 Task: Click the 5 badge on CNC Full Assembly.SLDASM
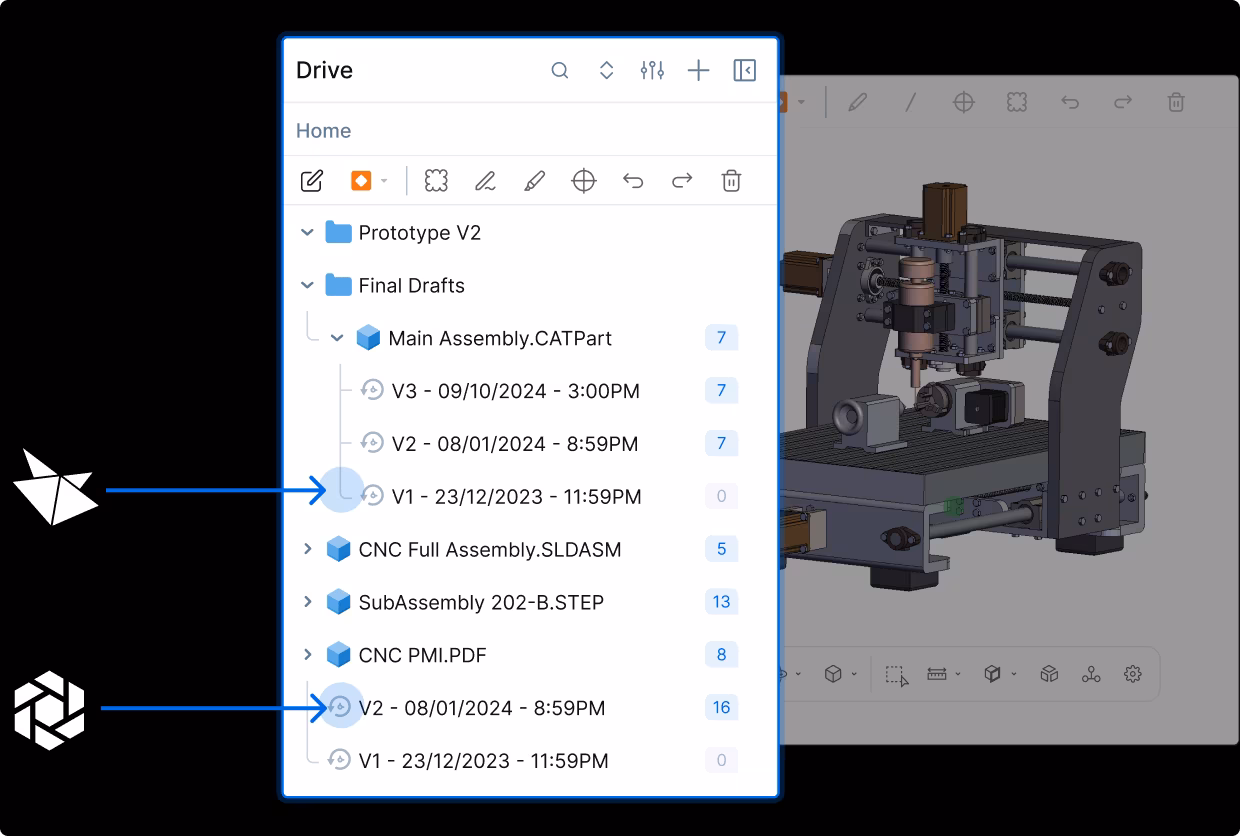tap(721, 549)
